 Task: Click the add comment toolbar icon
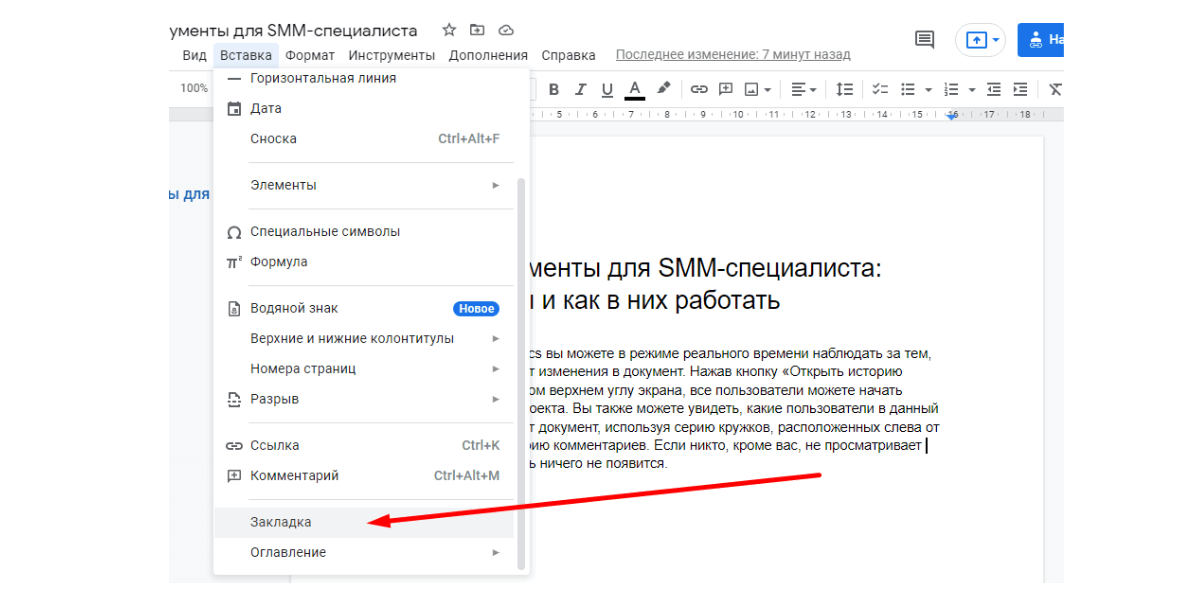tap(726, 89)
